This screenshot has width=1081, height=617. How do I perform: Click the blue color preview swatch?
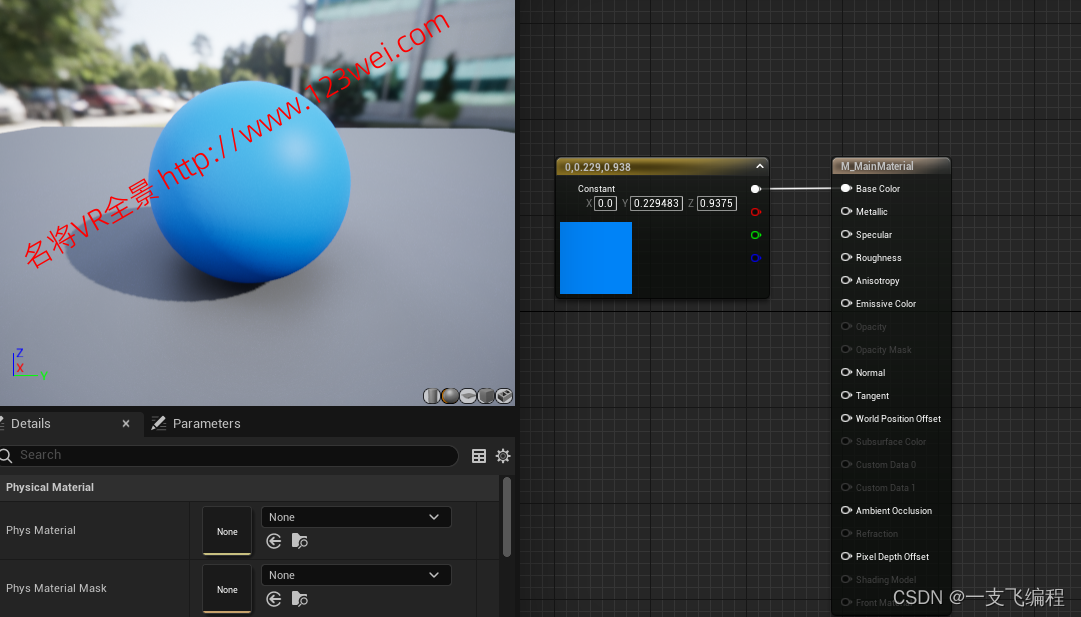(x=596, y=258)
